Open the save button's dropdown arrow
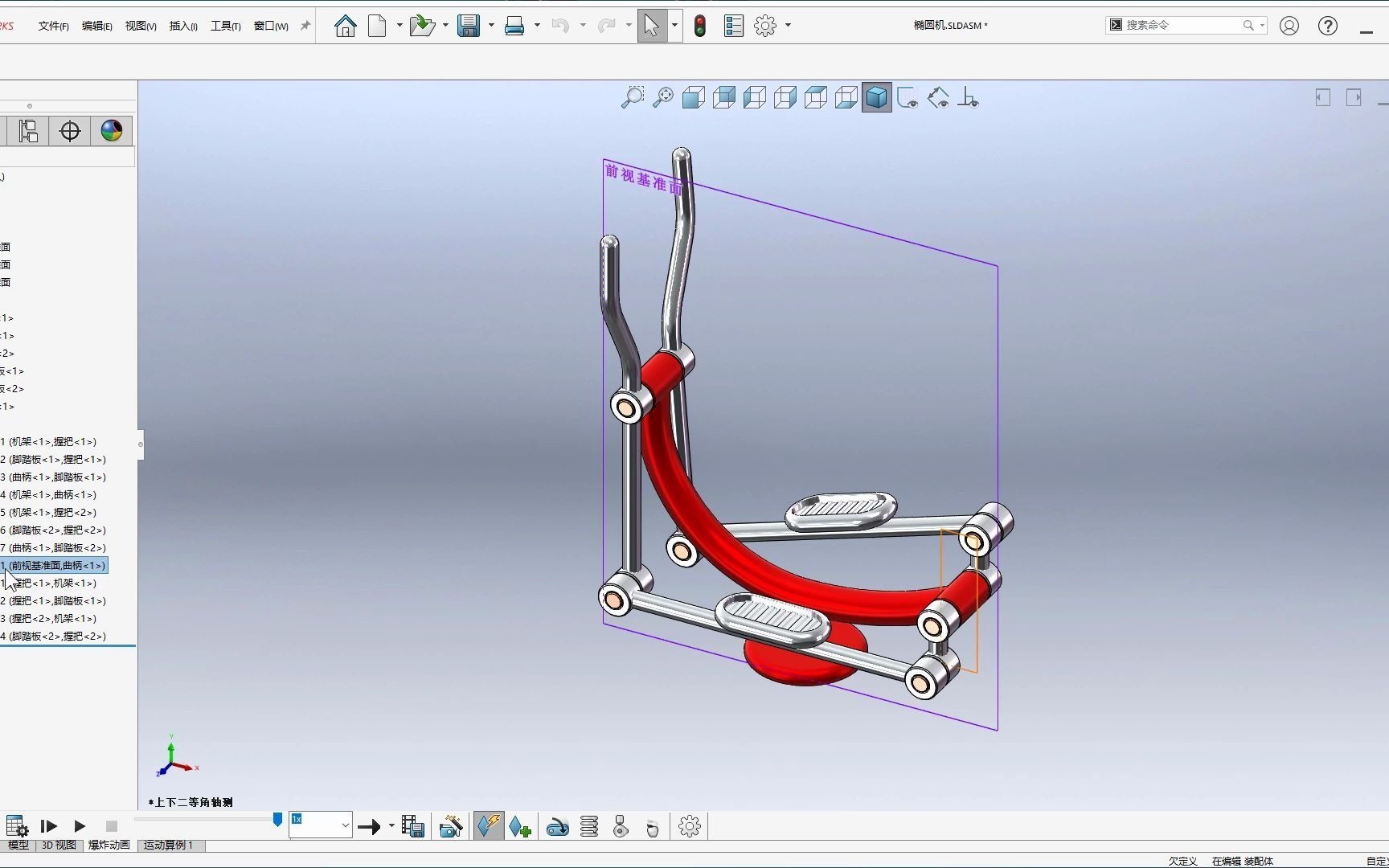1389x868 pixels. [491, 25]
